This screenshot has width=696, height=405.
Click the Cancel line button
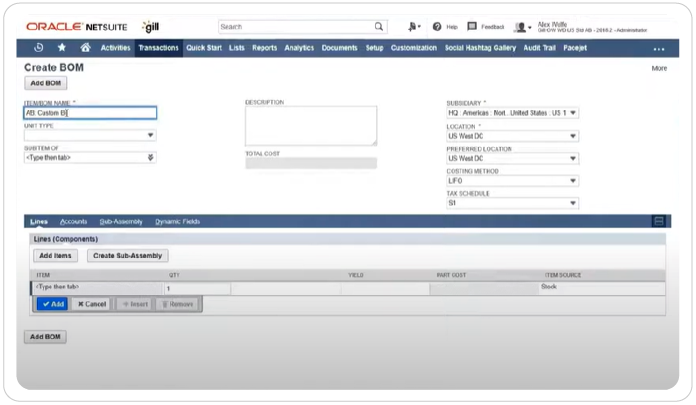(x=91, y=304)
